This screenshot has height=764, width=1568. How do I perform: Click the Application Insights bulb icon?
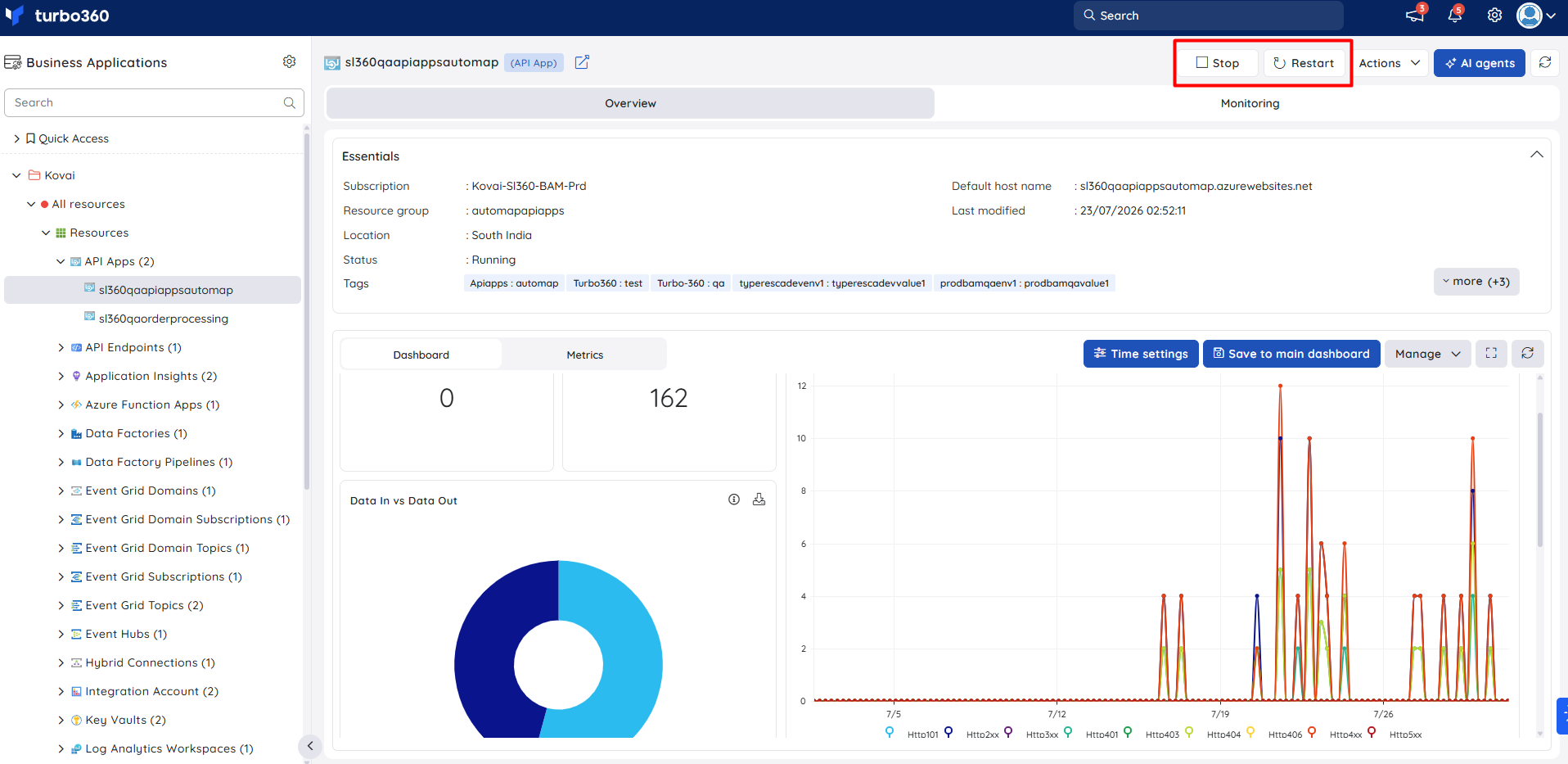click(76, 376)
